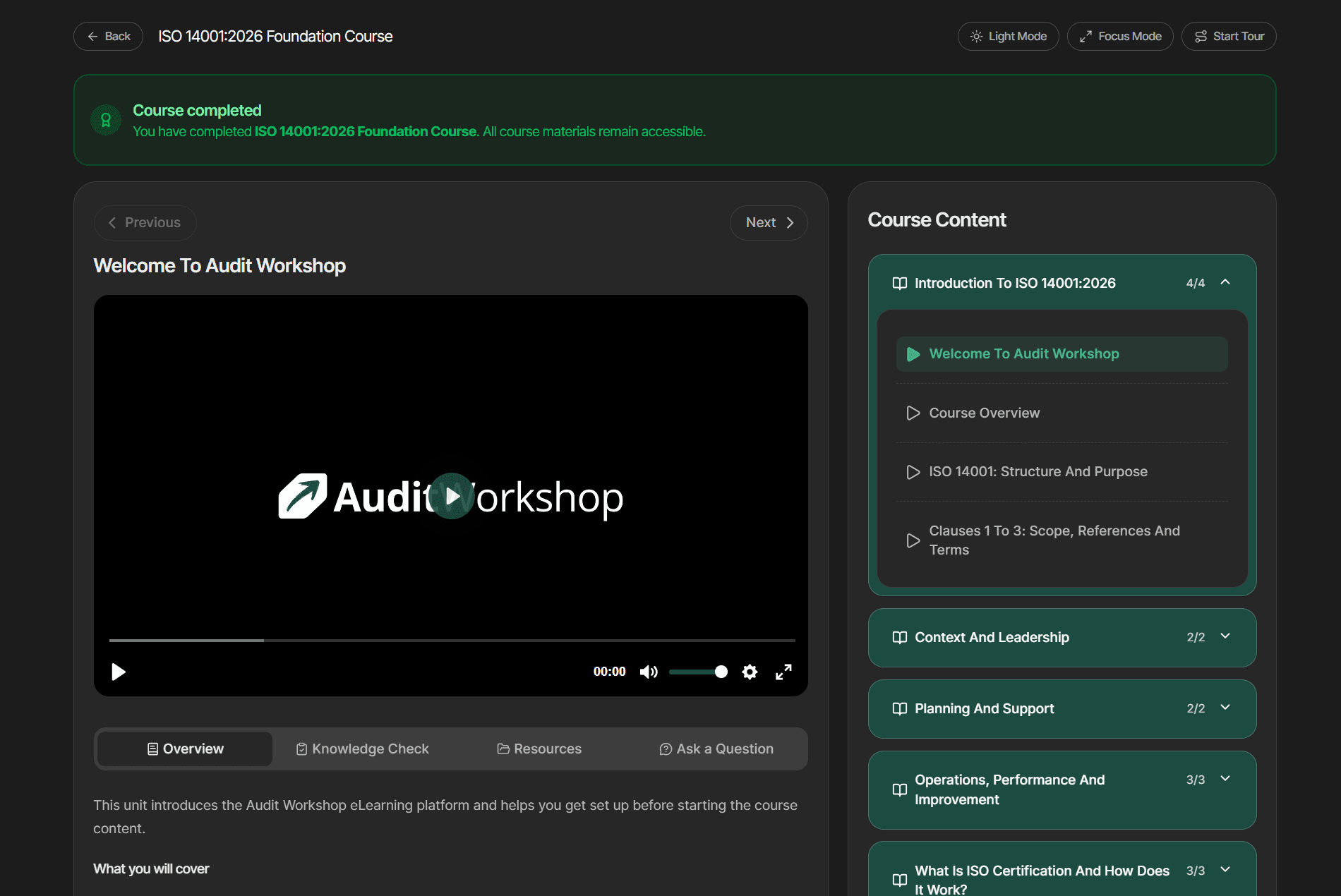This screenshot has height=896, width=1341.
Task: Open the Welcome To Audit Workshop lesson
Action: coord(1062,354)
